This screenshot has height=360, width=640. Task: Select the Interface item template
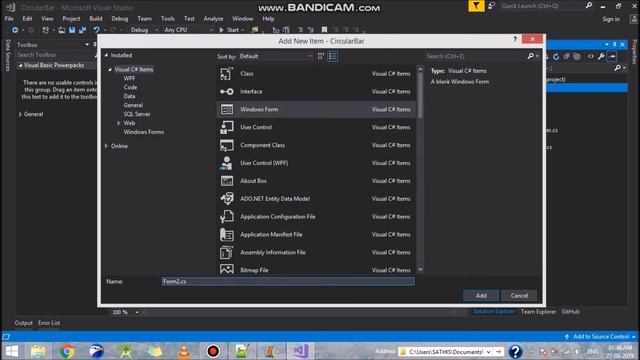click(x=316, y=91)
